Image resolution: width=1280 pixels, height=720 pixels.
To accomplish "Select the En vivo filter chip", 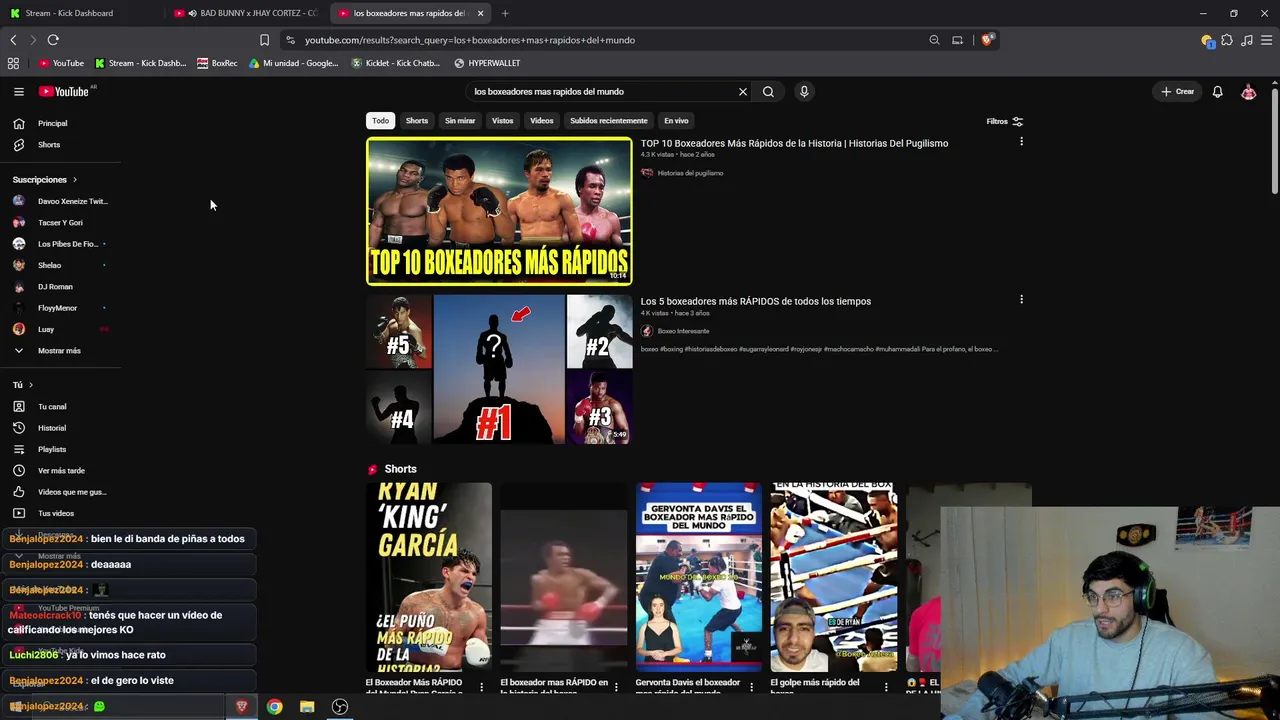I will [x=676, y=121].
